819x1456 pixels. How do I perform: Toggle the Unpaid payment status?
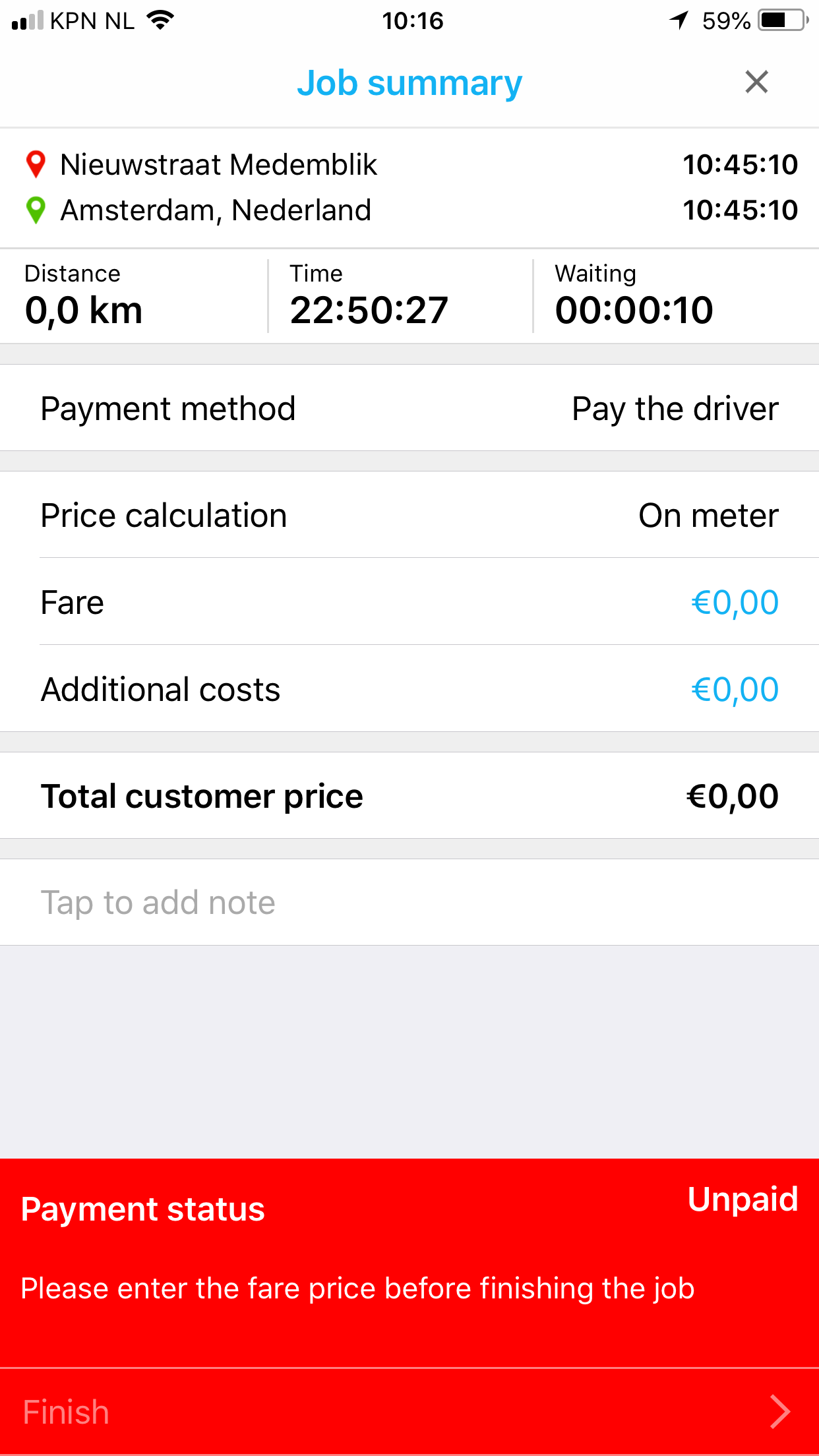(743, 1199)
